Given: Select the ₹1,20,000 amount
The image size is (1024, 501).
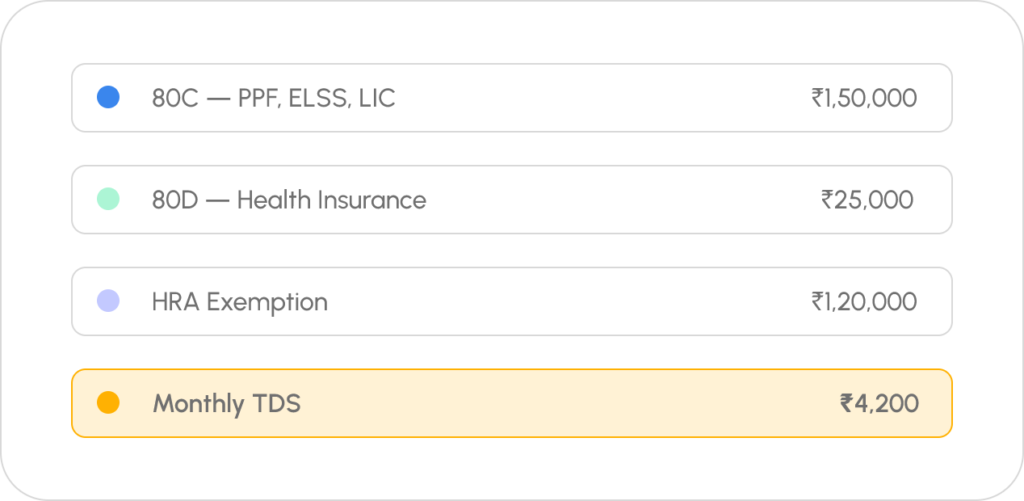Looking at the screenshot, I should [864, 302].
